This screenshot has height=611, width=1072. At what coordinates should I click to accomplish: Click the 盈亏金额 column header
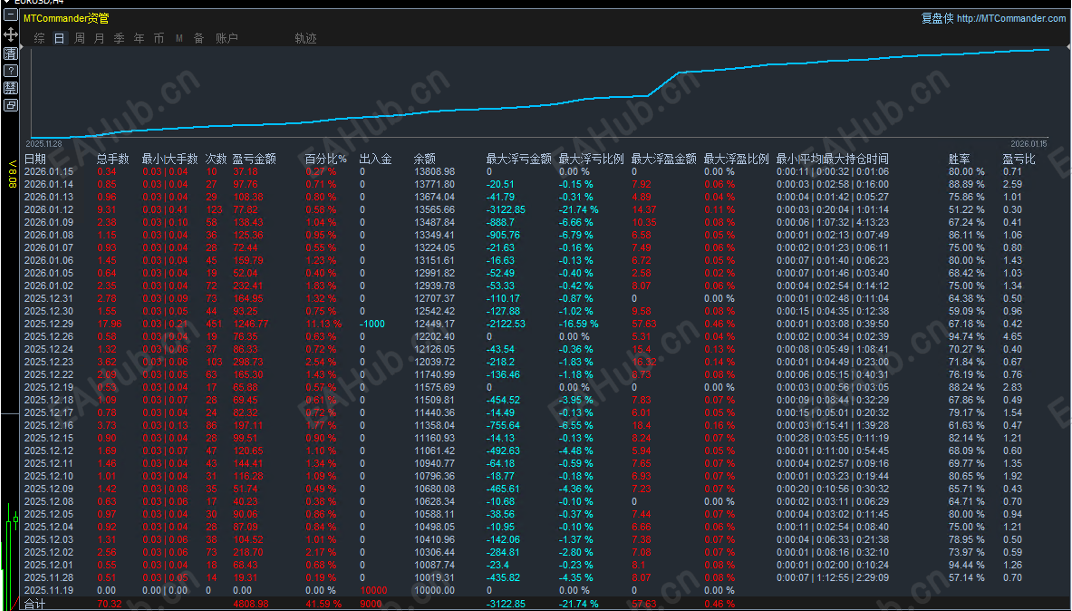pos(254,159)
